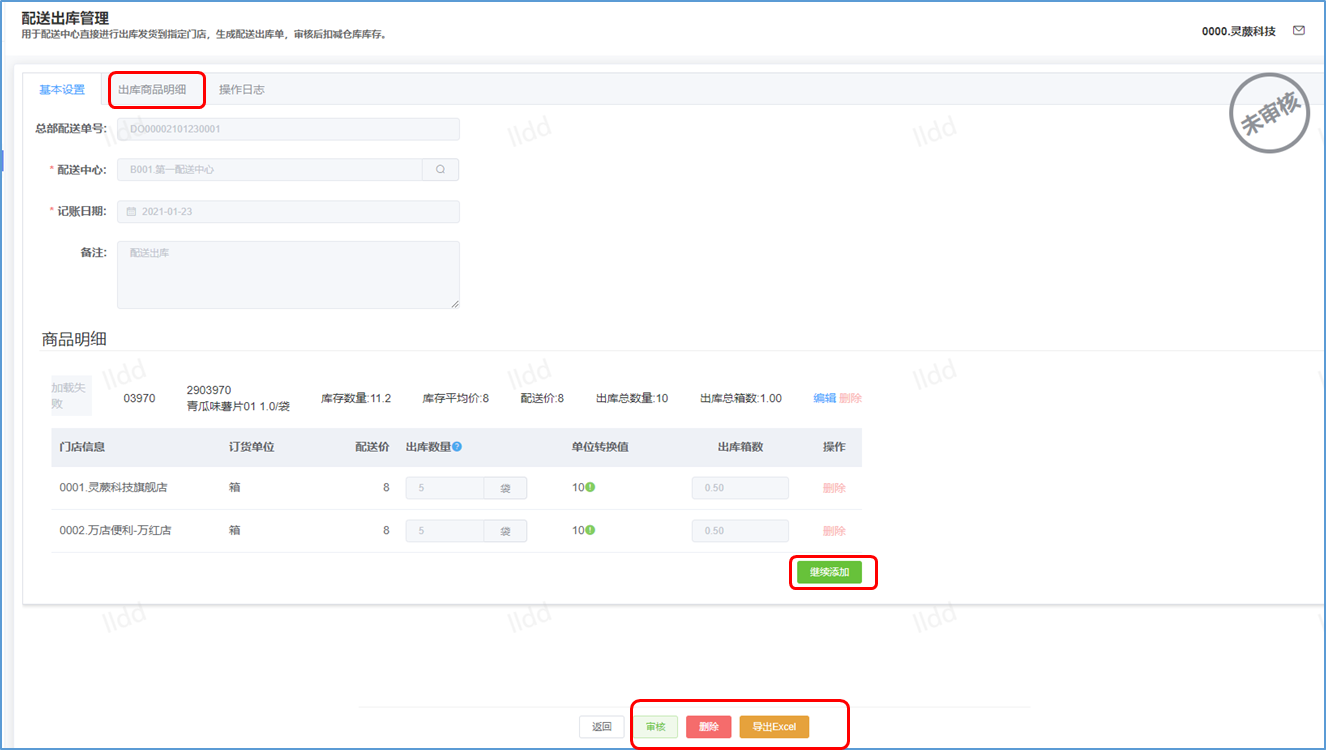Click the 配送价 column header
The height and width of the screenshot is (750, 1326).
click(x=372, y=447)
